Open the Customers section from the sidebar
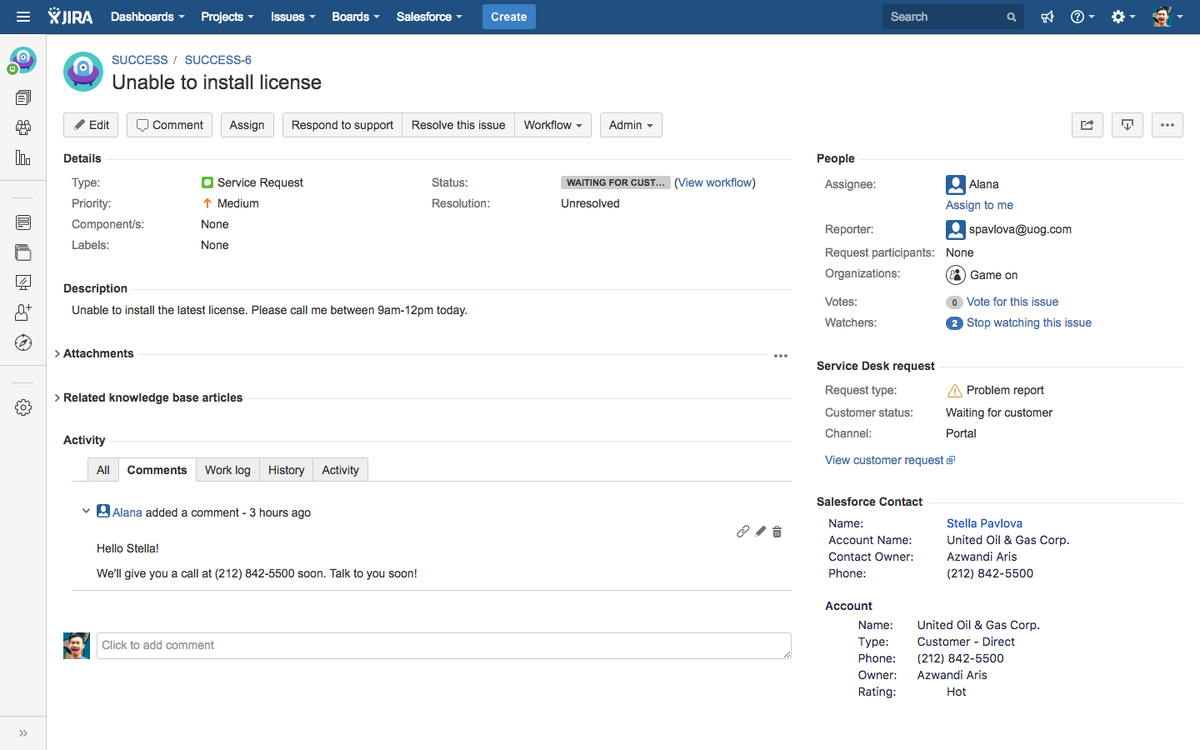The height and width of the screenshot is (750, 1200). click(23, 127)
